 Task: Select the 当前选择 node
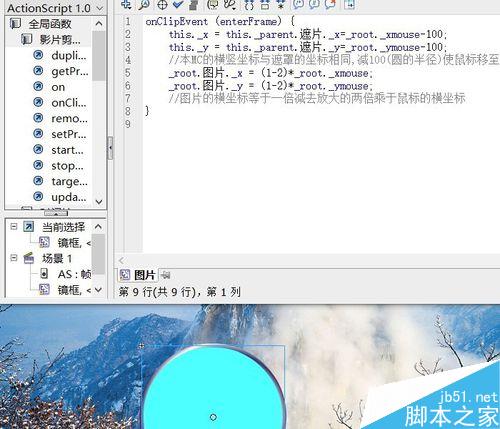point(63,227)
